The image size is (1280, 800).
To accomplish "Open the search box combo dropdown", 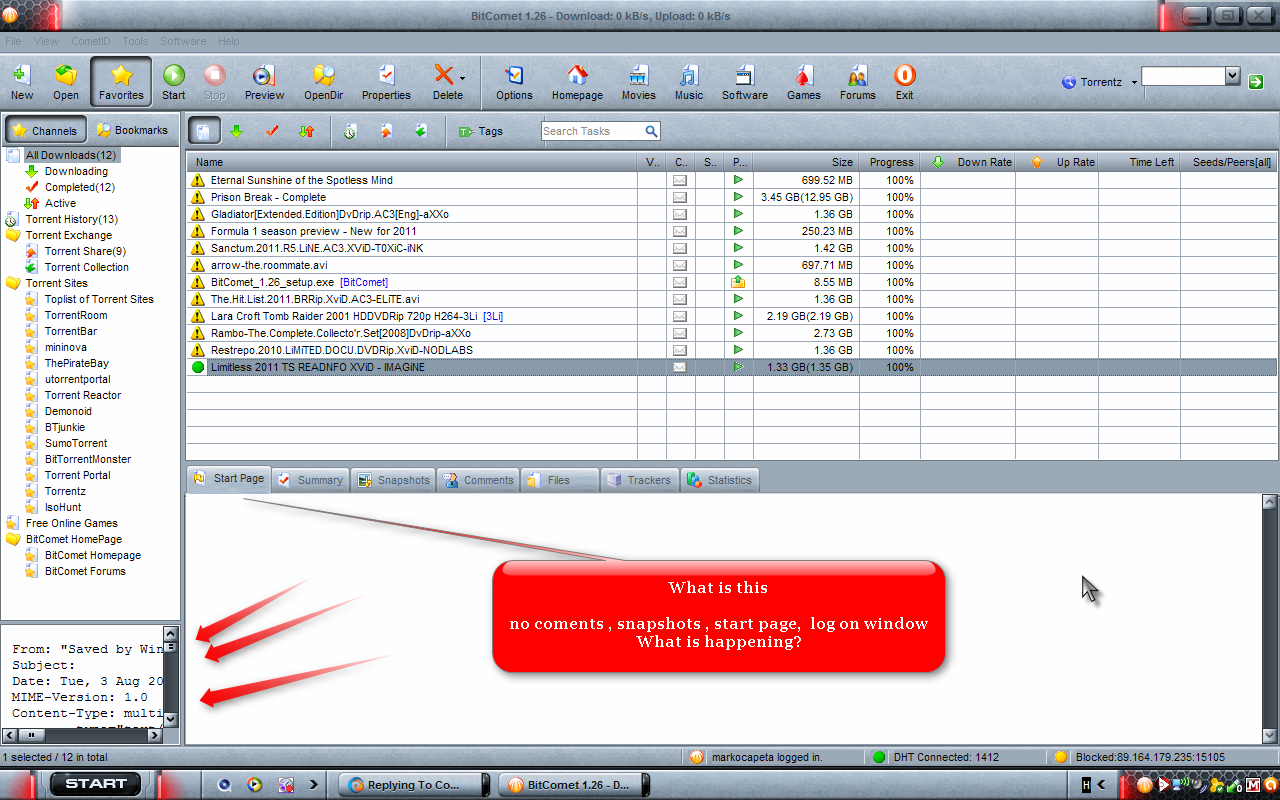I will click(x=1232, y=76).
